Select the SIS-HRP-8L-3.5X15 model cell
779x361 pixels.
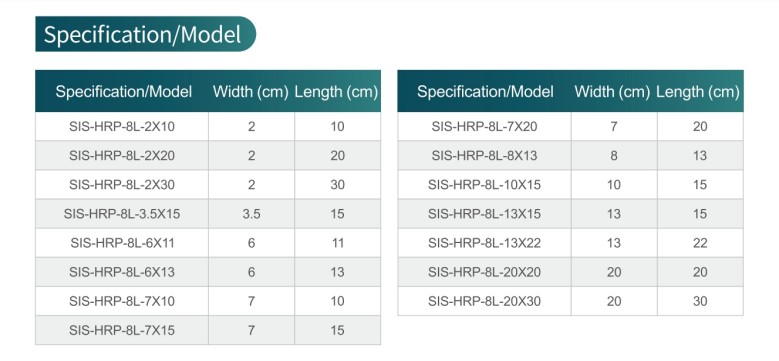click(x=122, y=214)
